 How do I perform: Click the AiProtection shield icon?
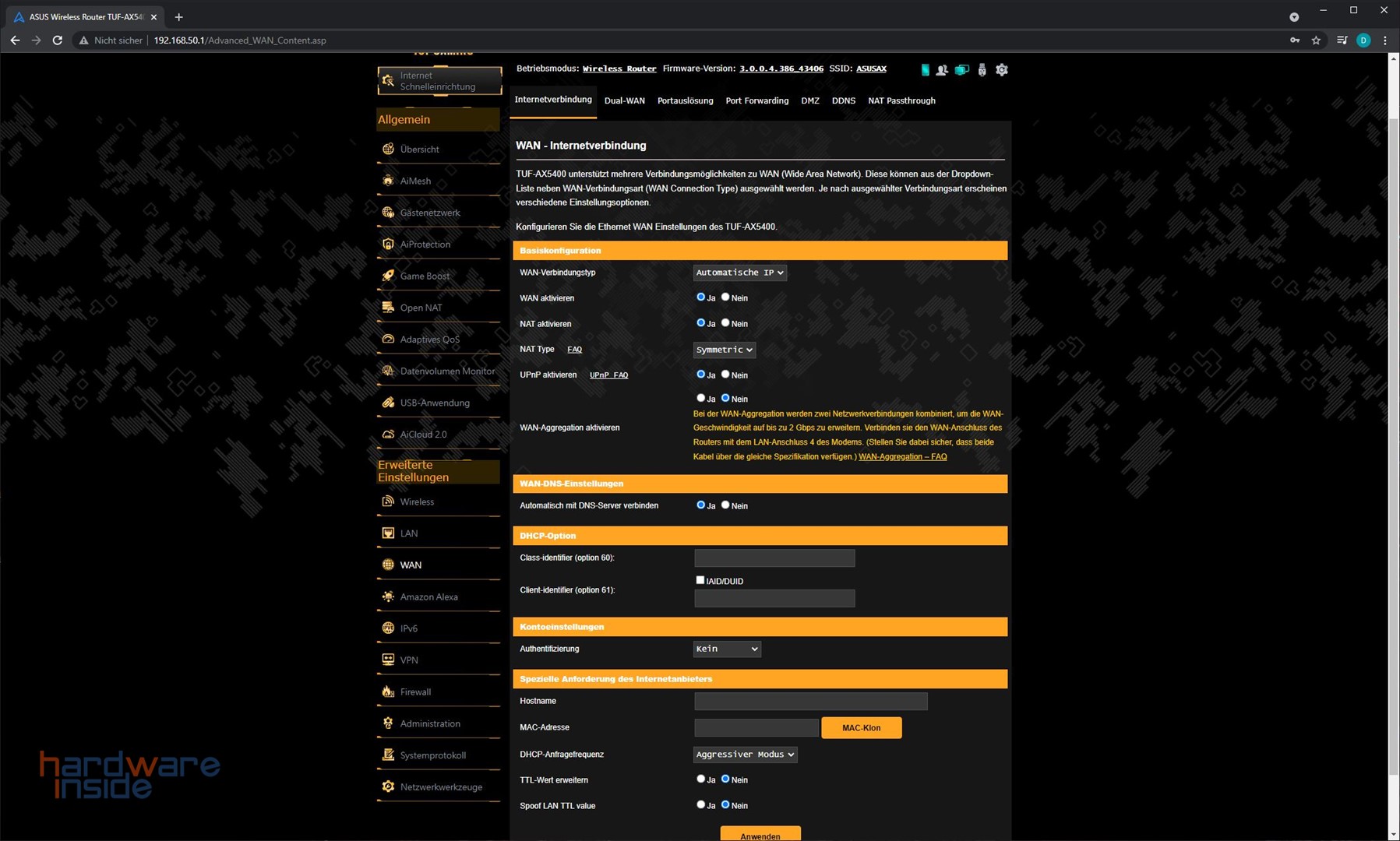[x=388, y=244]
